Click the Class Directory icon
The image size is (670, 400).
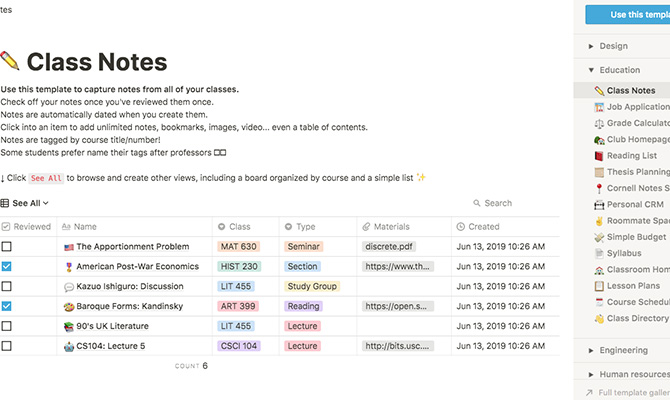pyautogui.click(x=599, y=318)
